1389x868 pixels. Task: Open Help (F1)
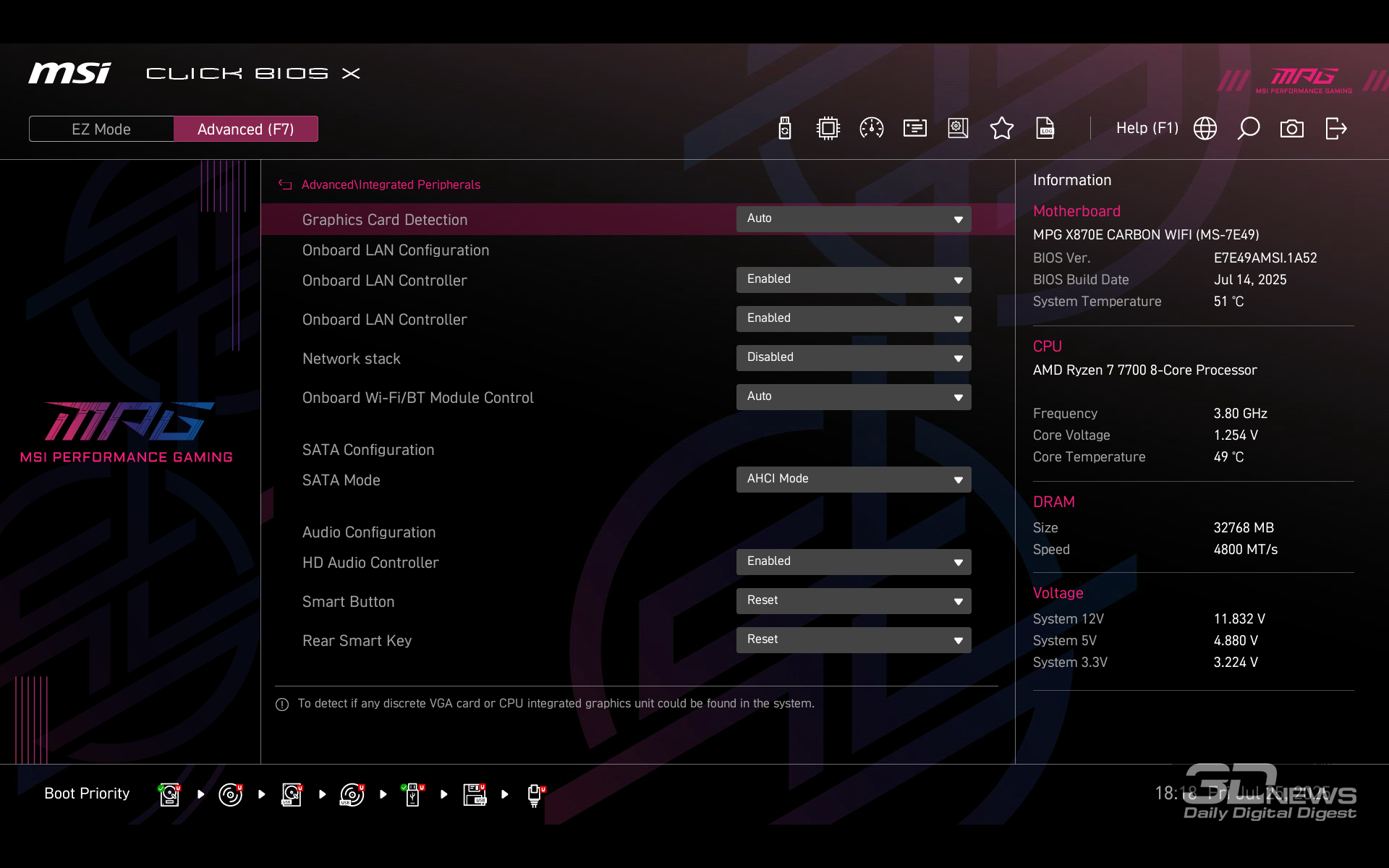[x=1147, y=128]
